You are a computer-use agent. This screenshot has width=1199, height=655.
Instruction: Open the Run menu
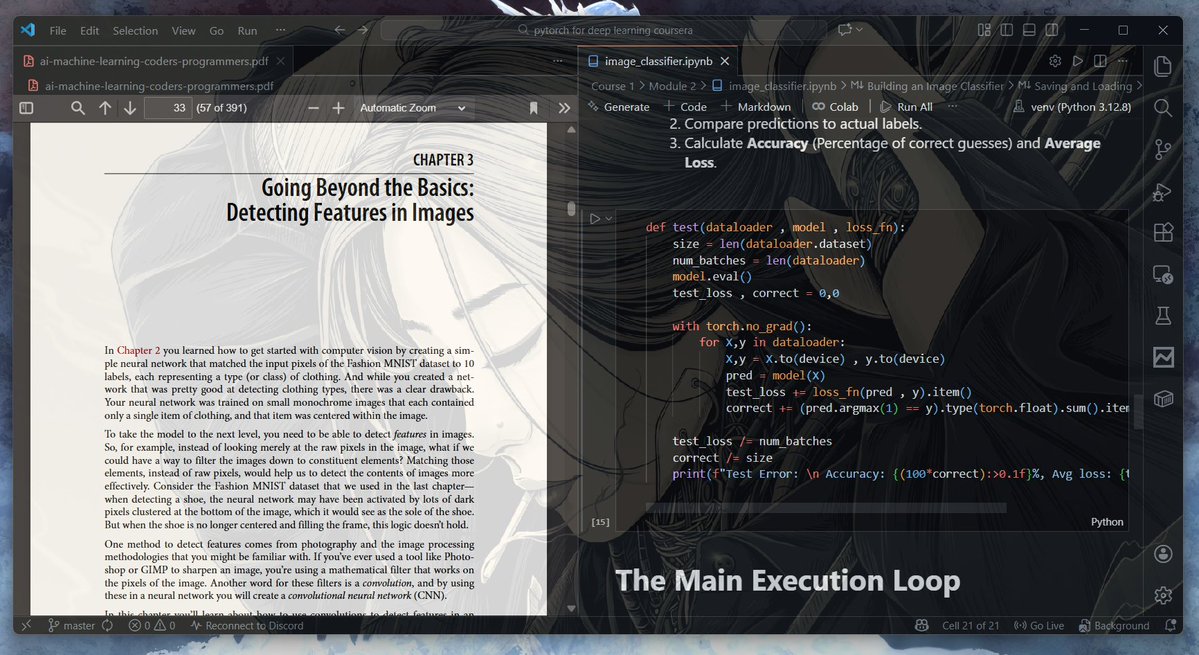[x=247, y=31]
